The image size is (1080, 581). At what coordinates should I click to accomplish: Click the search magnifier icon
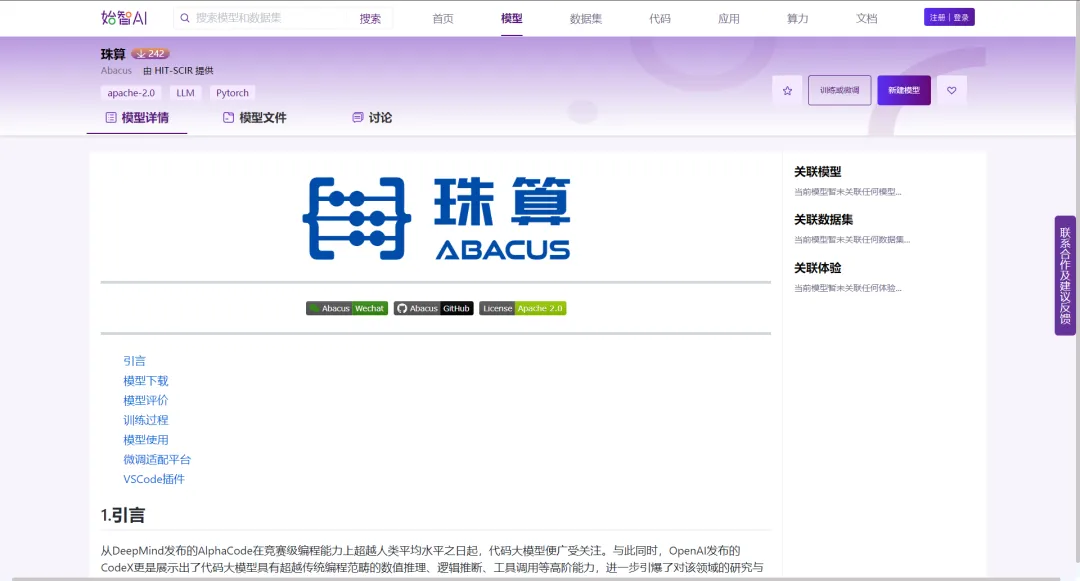click(185, 18)
